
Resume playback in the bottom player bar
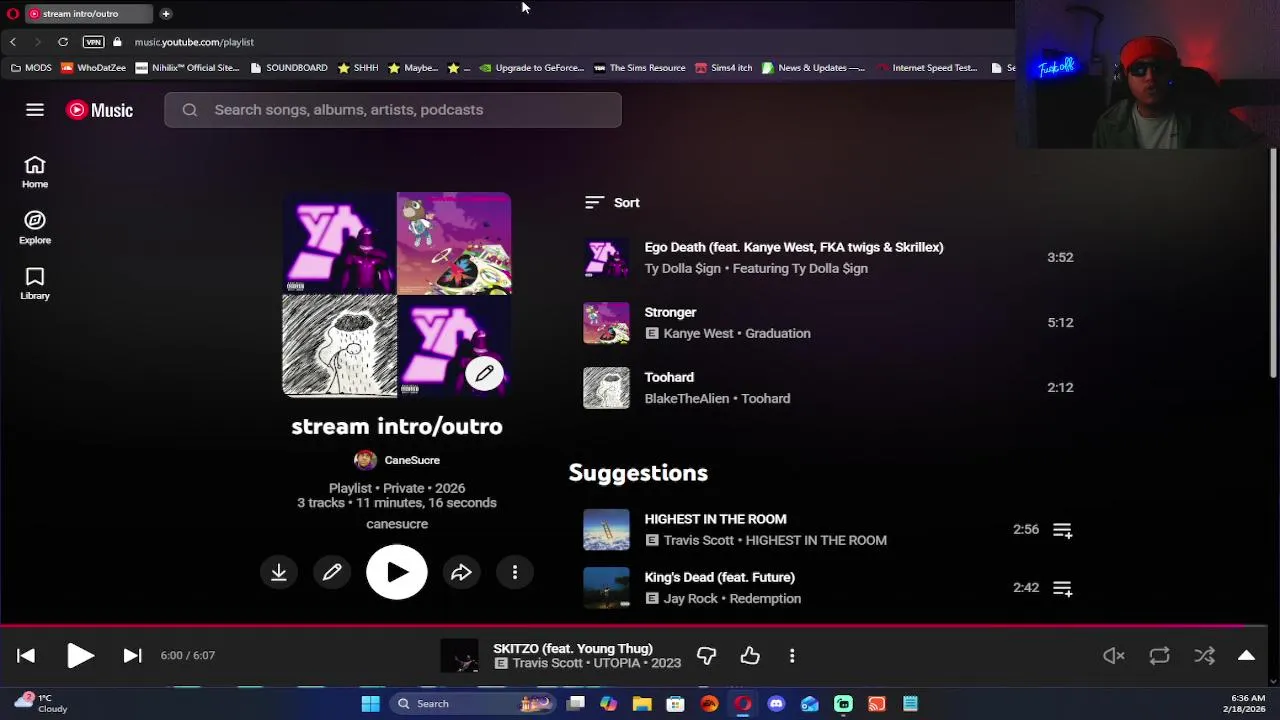click(80, 656)
